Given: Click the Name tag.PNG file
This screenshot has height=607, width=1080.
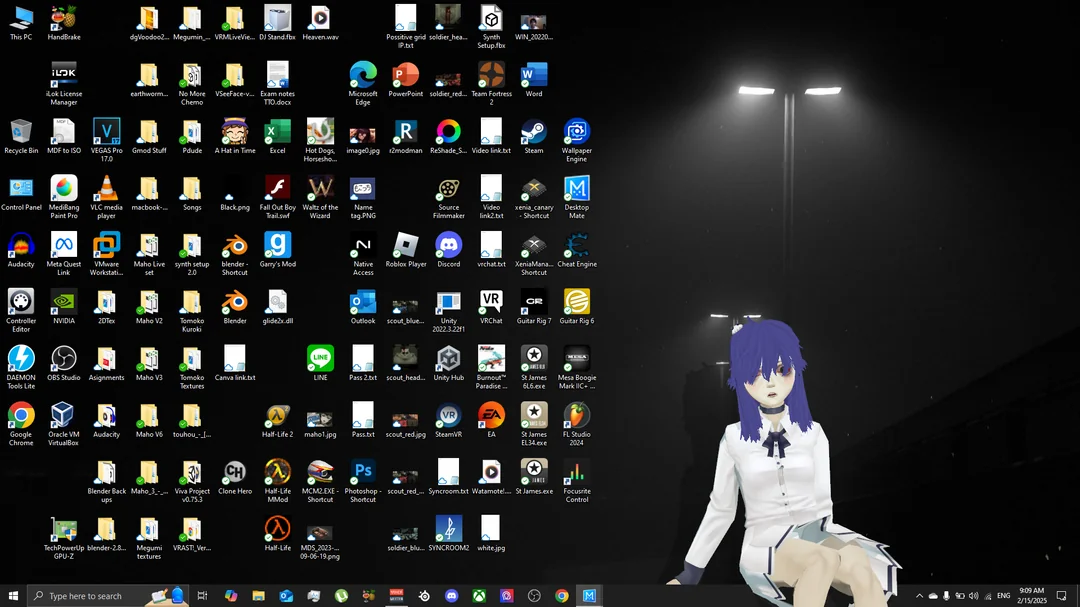Looking at the screenshot, I should coord(363,197).
